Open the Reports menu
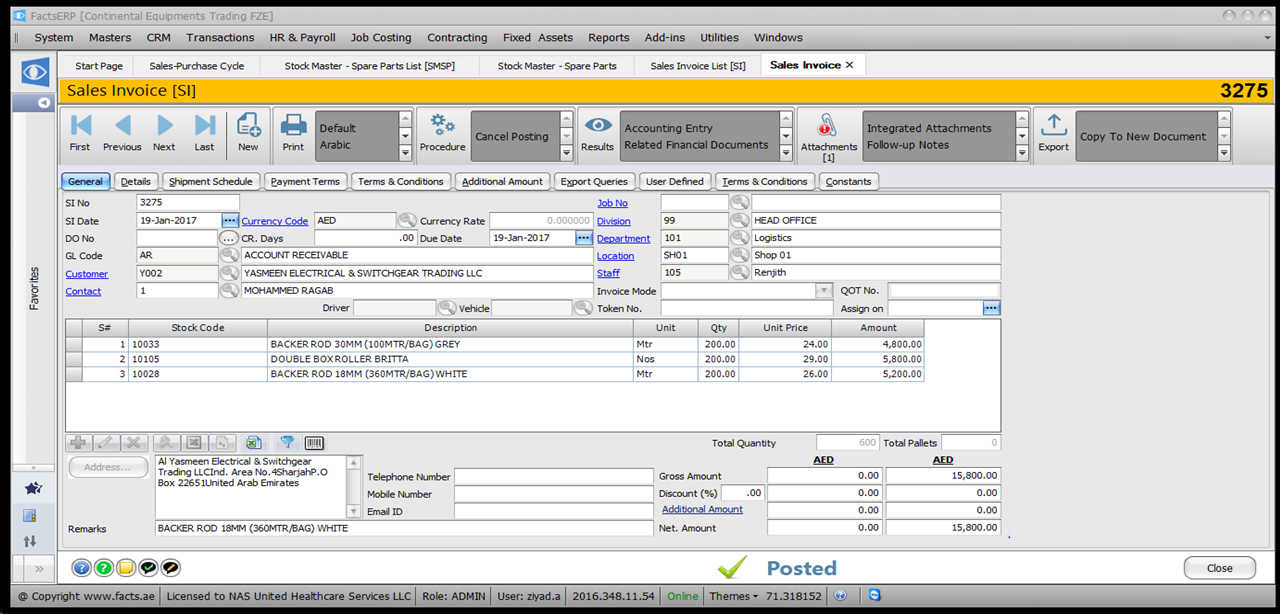 click(608, 37)
